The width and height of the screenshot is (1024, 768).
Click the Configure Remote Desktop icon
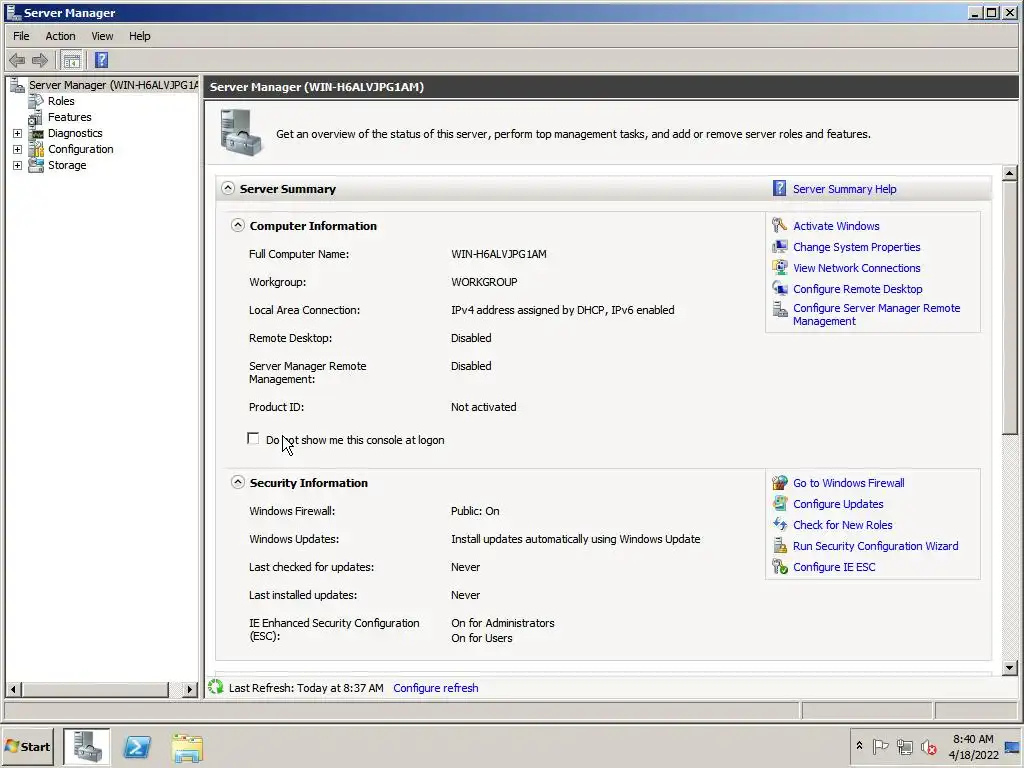click(x=779, y=289)
